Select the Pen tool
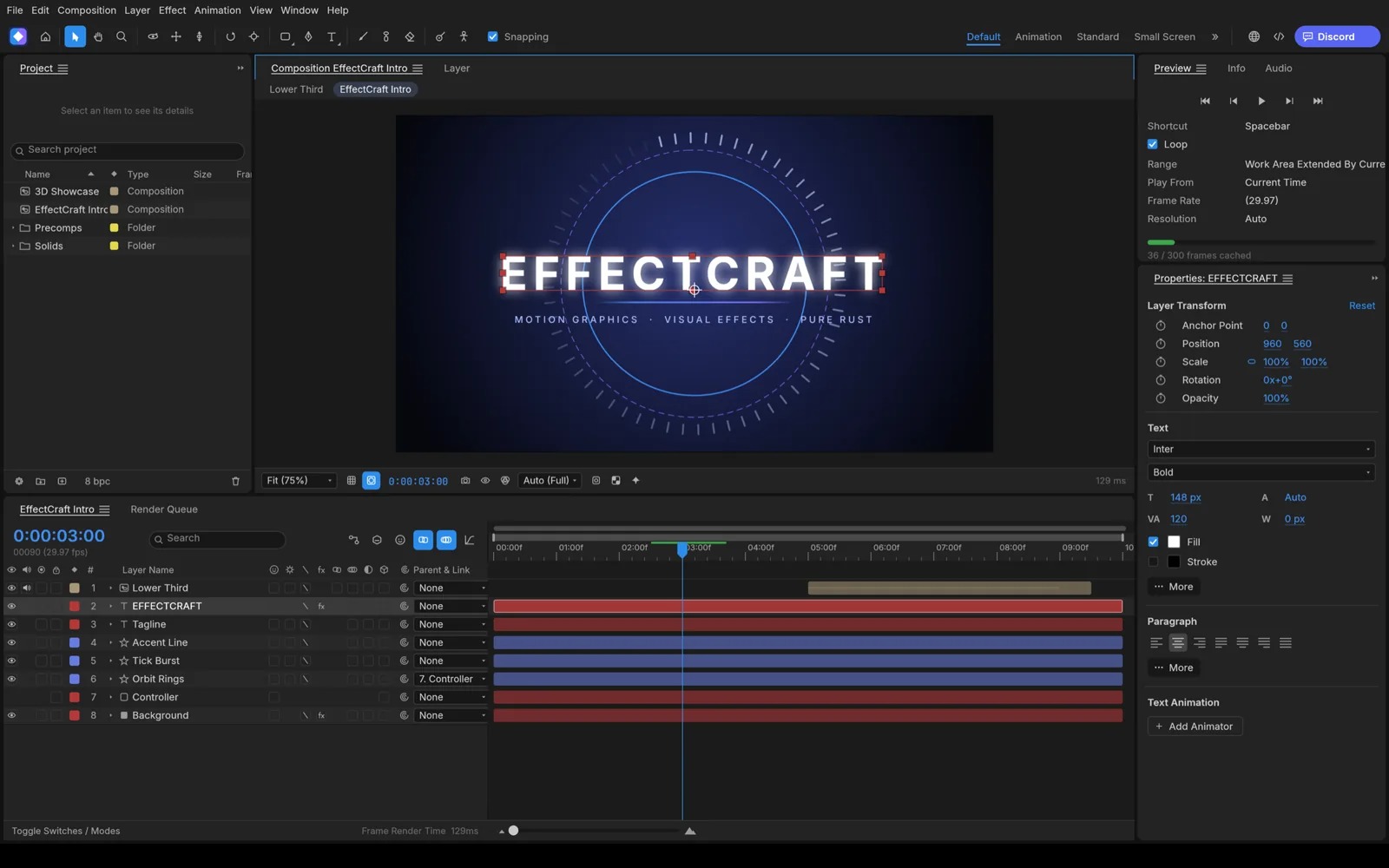The image size is (1389, 868). point(308,36)
